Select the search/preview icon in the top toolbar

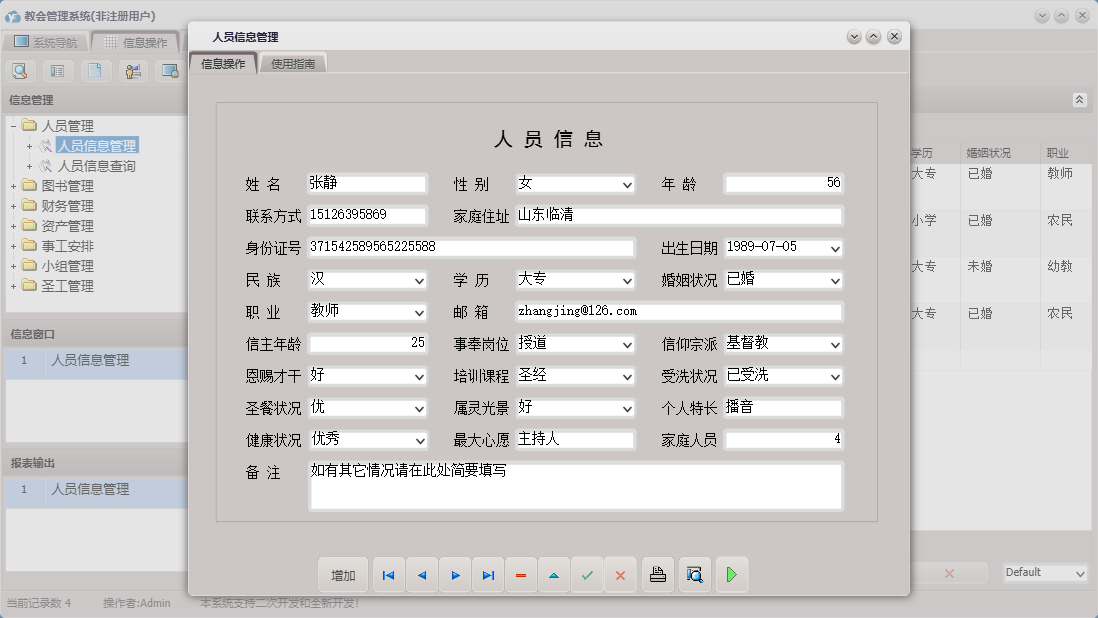20,71
